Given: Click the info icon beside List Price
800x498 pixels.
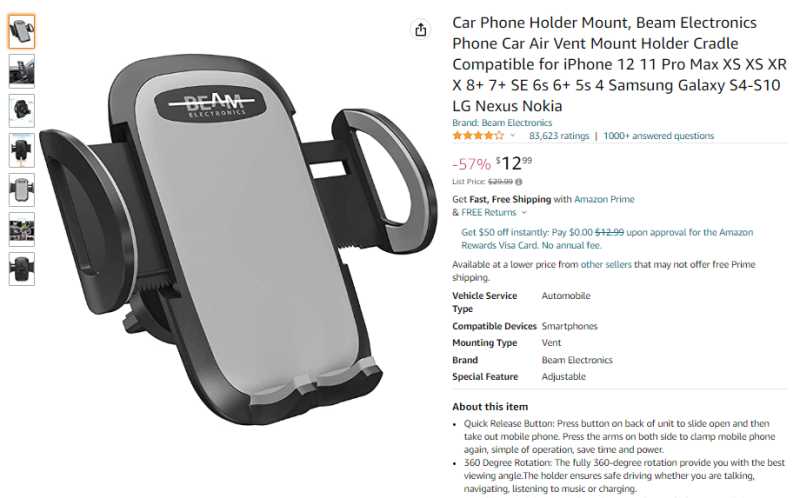Looking at the screenshot, I should click(518, 182).
